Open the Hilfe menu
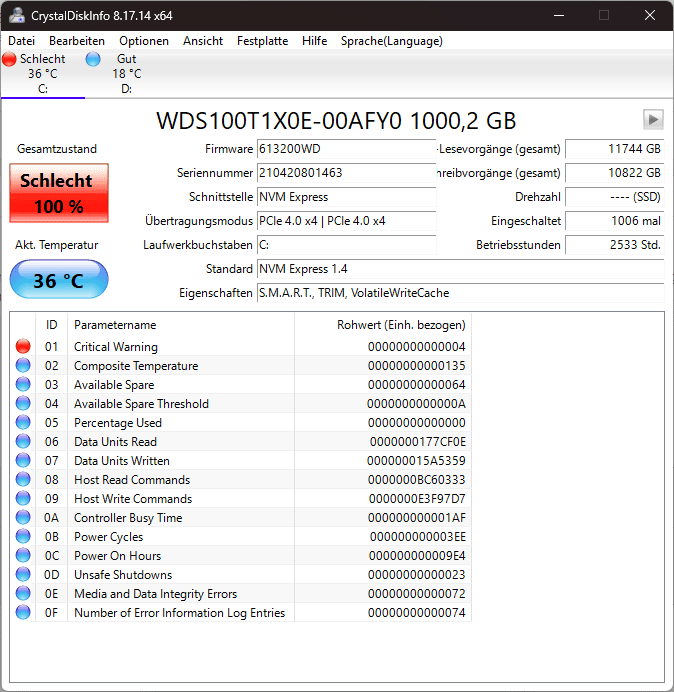This screenshot has height=692, width=674. click(315, 41)
